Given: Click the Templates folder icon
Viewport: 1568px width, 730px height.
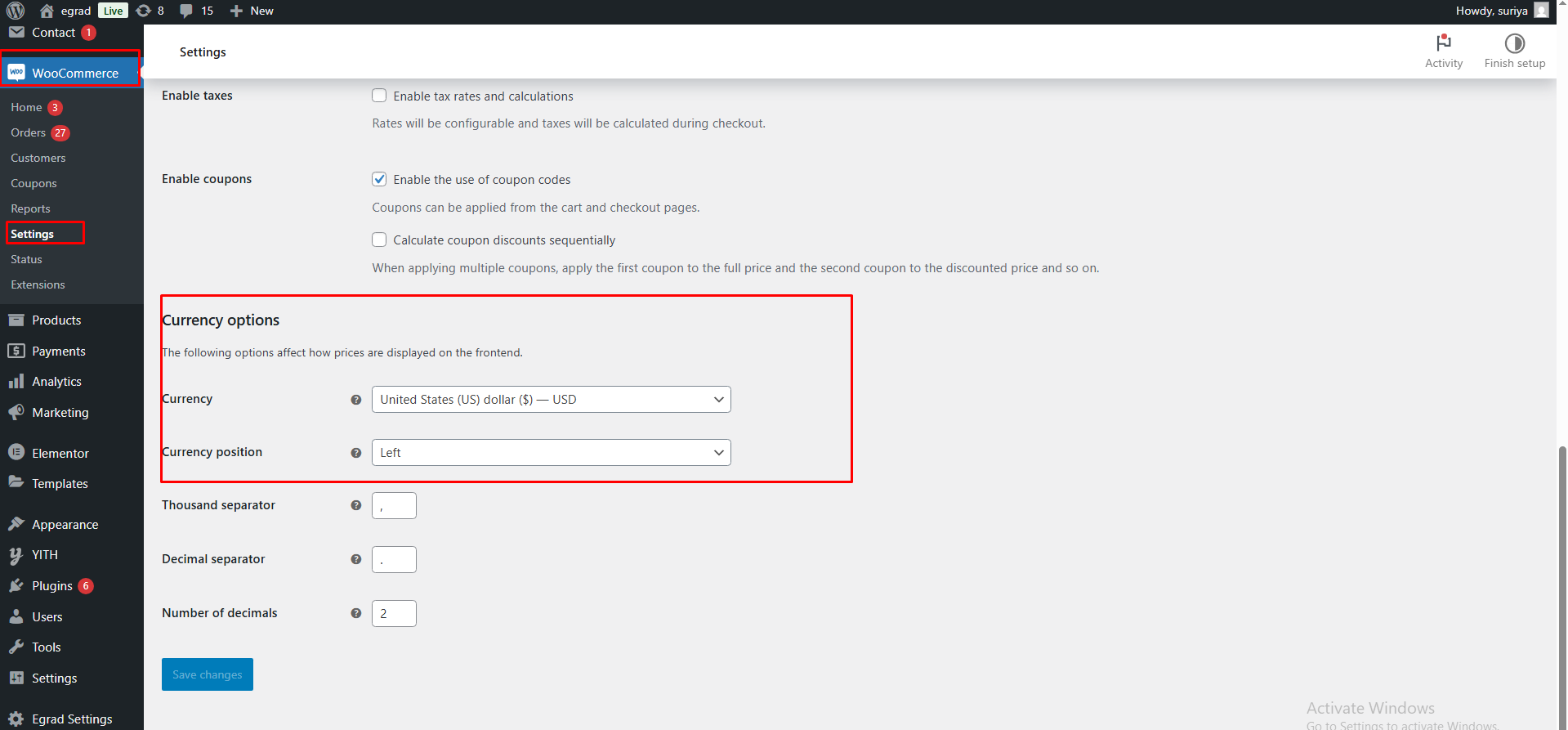Looking at the screenshot, I should [x=16, y=482].
